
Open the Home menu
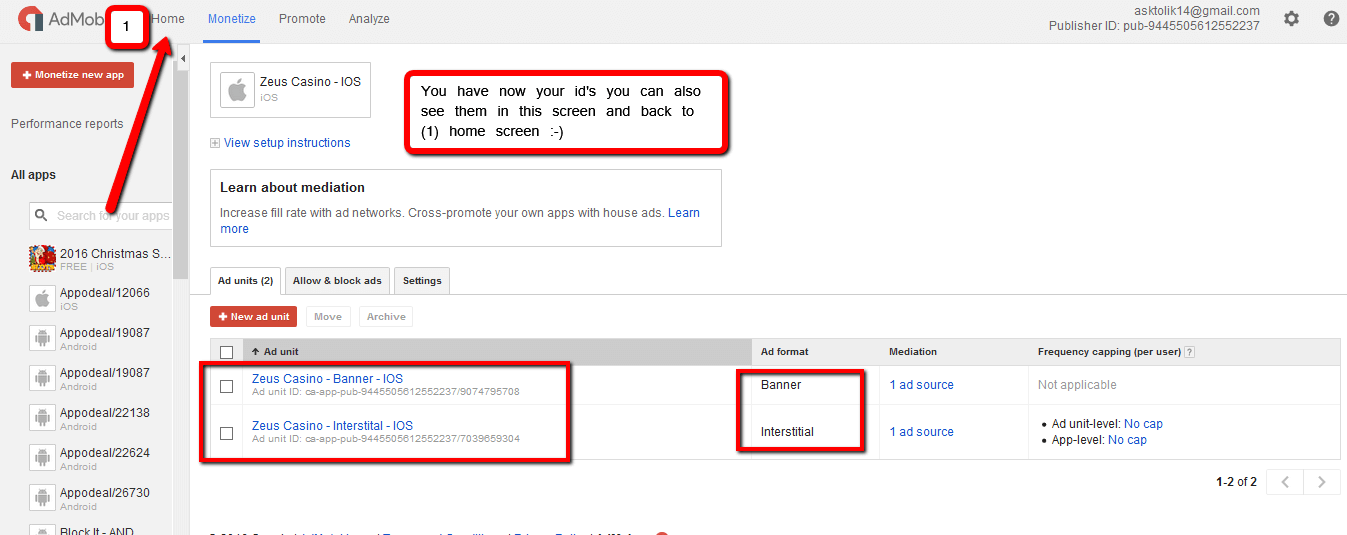coord(168,19)
